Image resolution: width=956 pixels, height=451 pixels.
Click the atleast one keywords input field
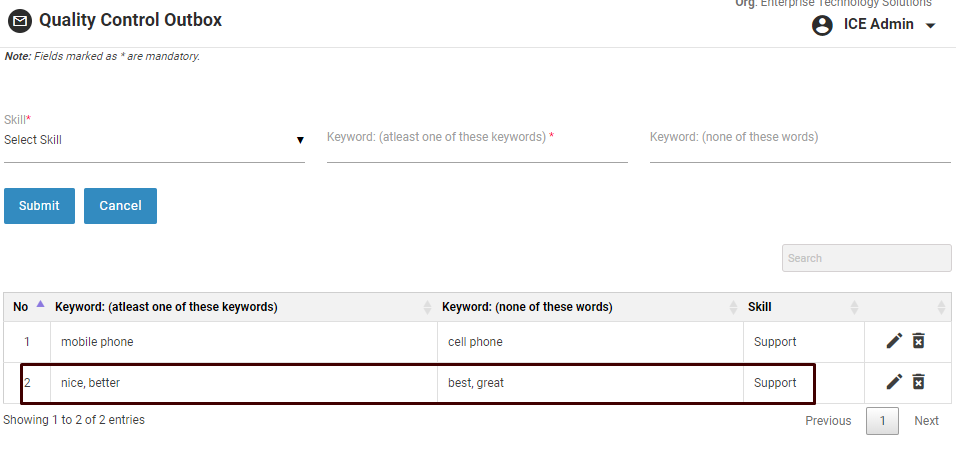pos(477,146)
